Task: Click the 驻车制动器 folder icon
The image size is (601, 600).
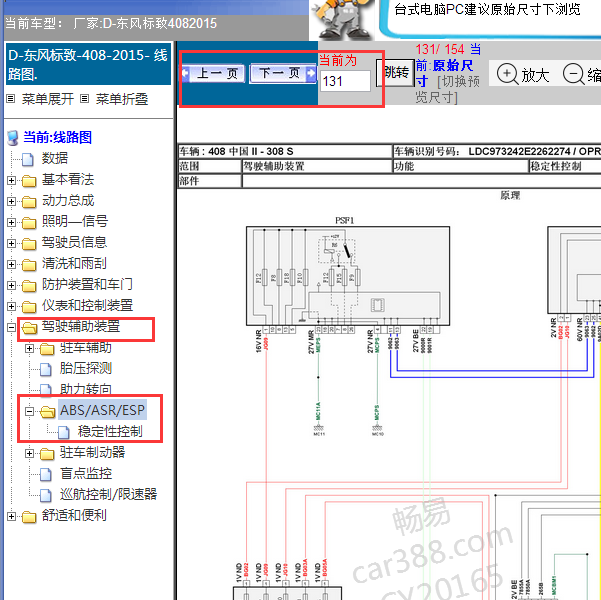Action: [47, 454]
